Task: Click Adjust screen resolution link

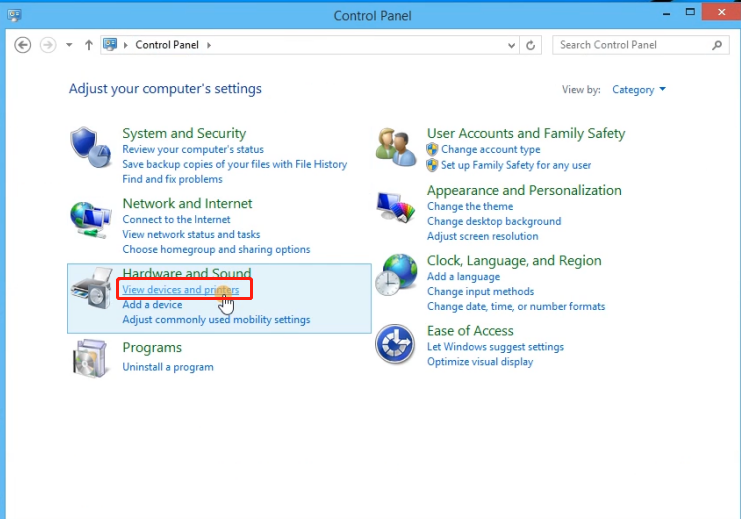Action: [x=483, y=236]
